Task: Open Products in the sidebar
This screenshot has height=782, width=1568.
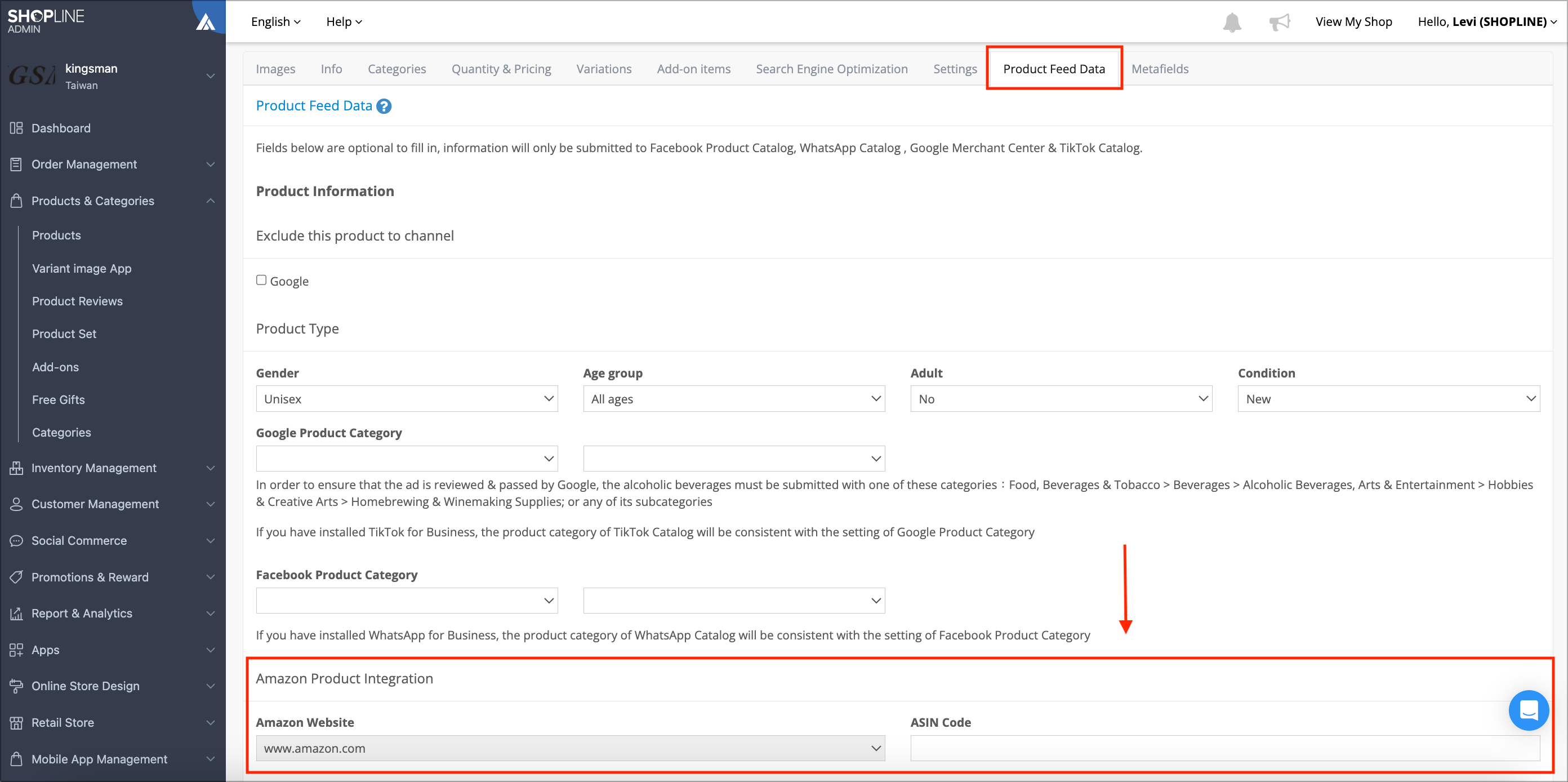Action: 56,235
